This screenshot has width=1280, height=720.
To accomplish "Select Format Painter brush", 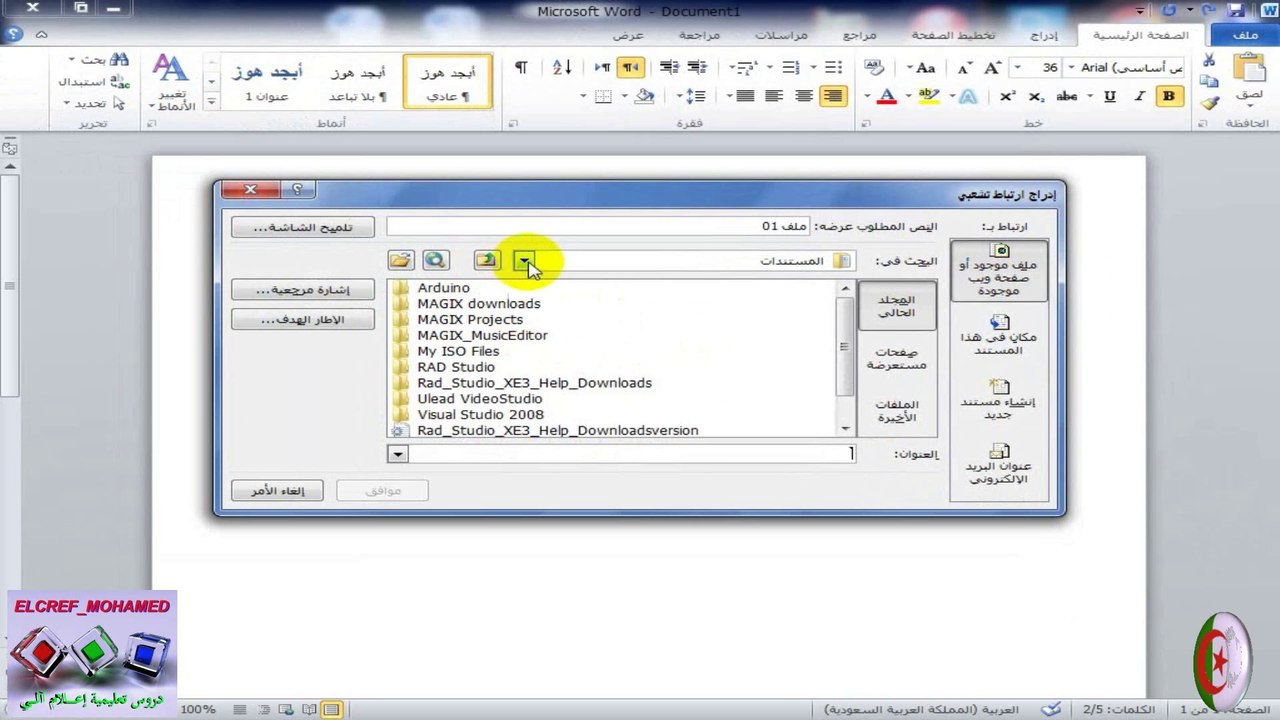I will click(1209, 102).
